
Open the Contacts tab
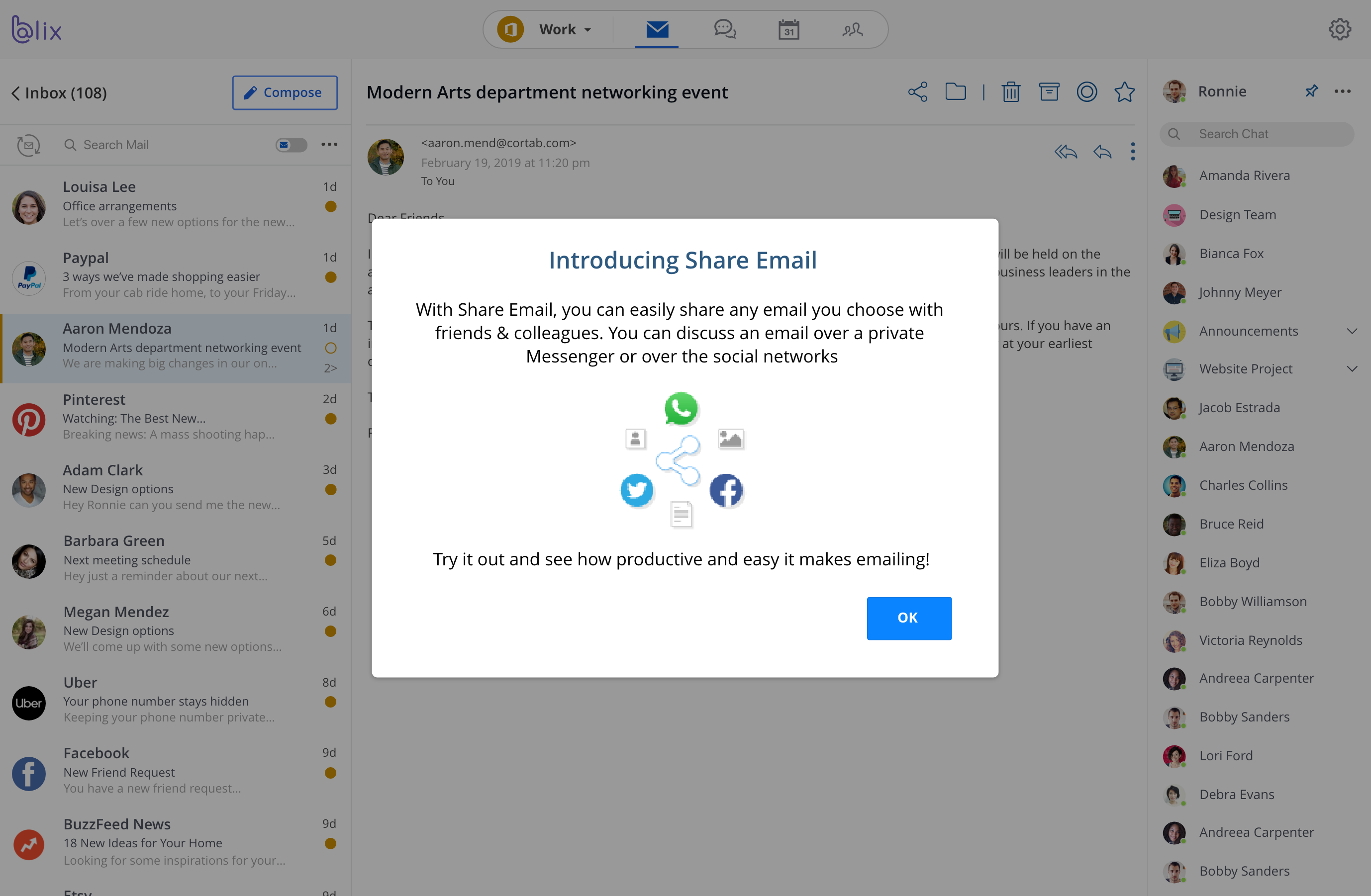(x=853, y=29)
